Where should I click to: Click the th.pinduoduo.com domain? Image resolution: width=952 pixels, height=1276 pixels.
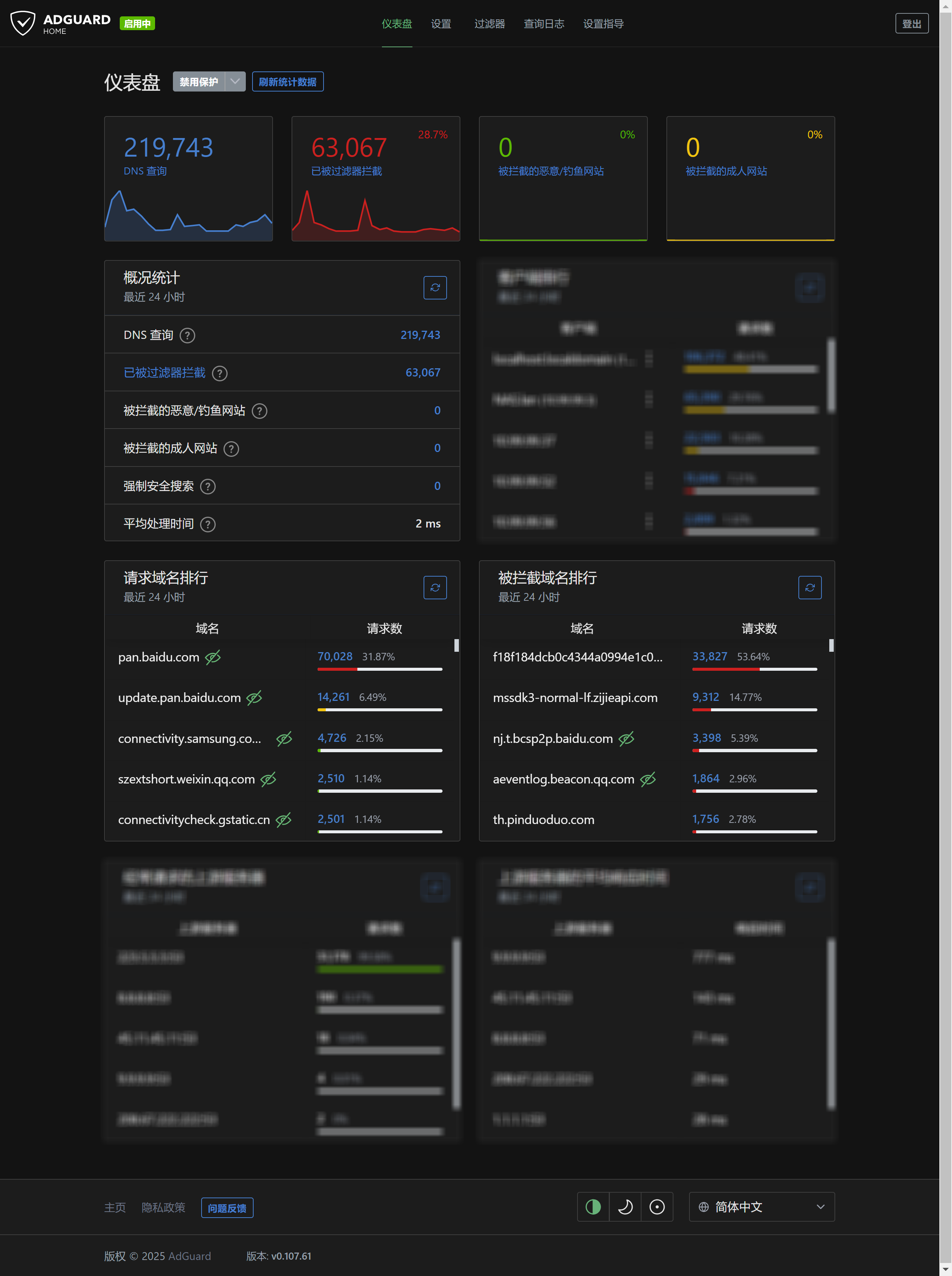[x=543, y=820]
